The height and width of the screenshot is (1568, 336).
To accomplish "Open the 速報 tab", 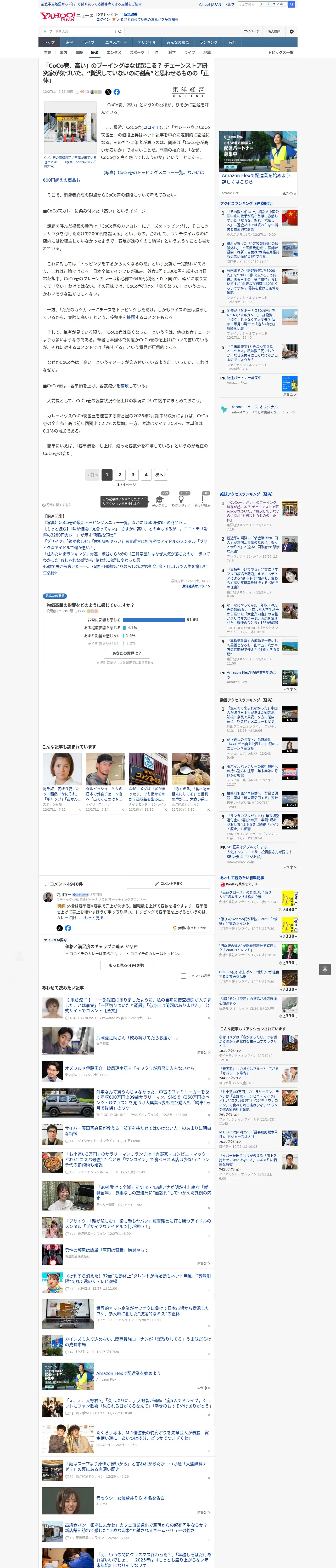I will point(69,43).
